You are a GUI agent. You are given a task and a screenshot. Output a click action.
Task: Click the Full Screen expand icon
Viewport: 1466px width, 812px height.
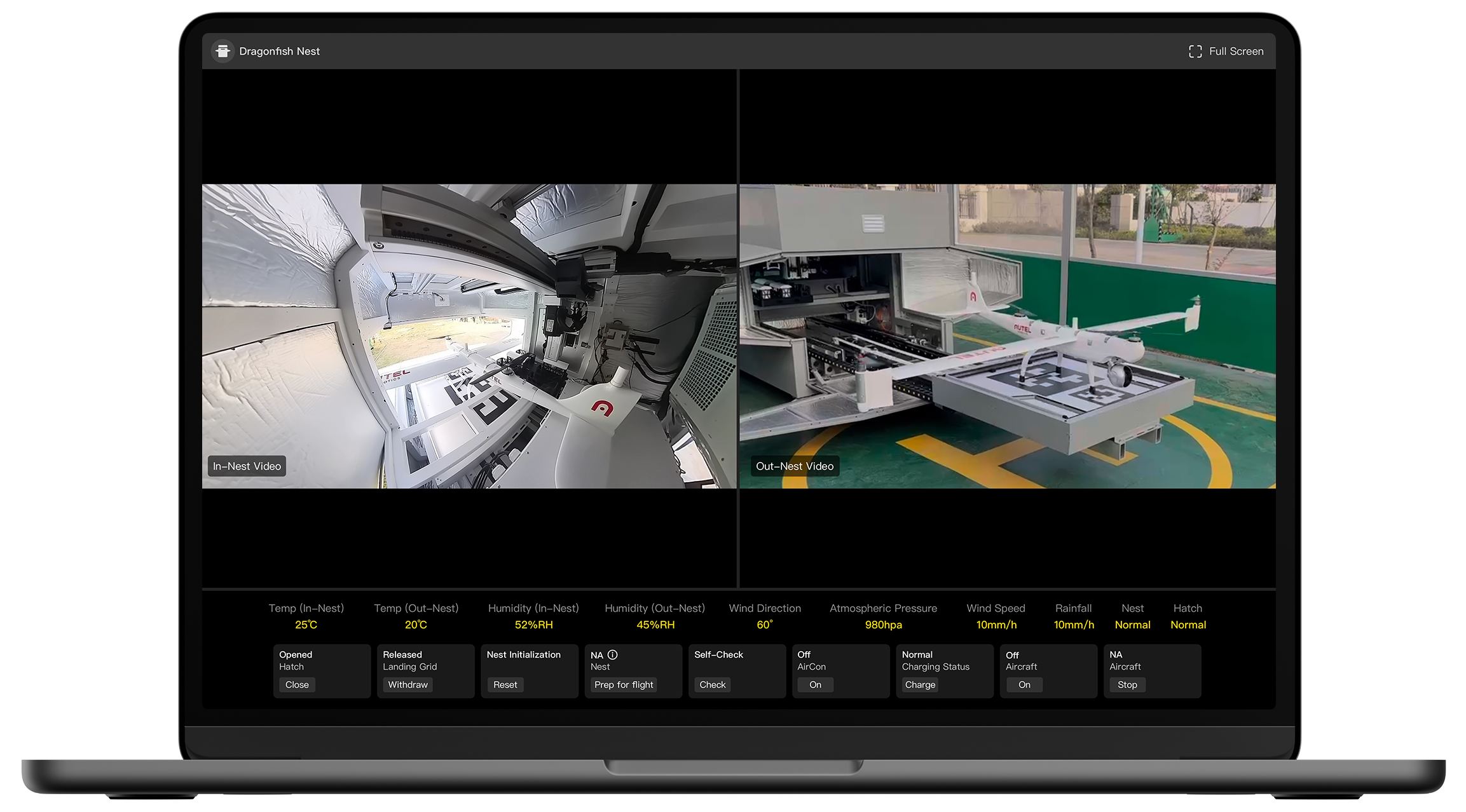[1195, 51]
